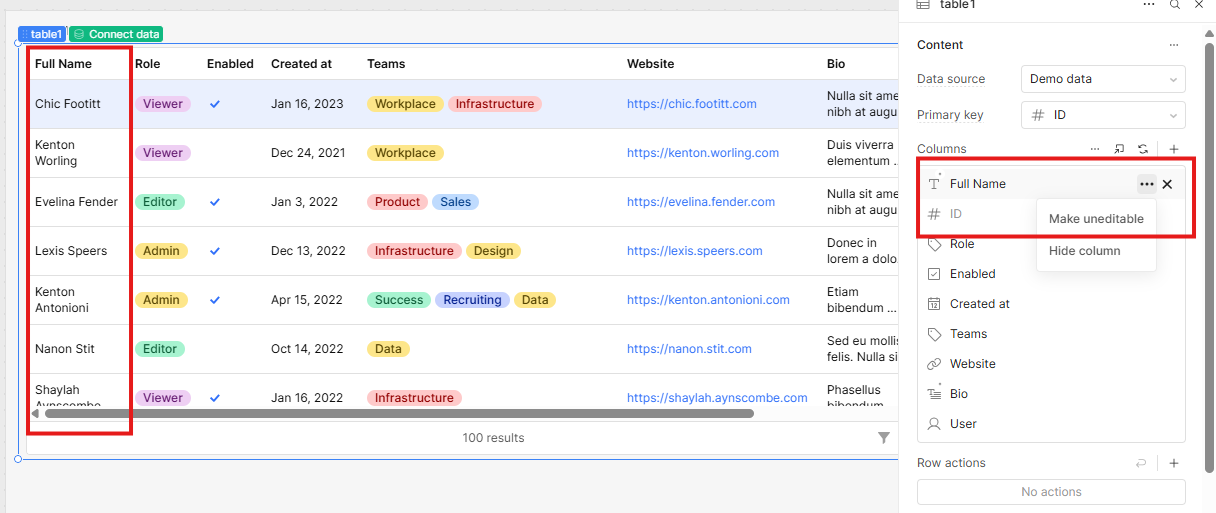Viewport: 1216px width, 513px height.
Task: Open the Primary key ID dropdown
Action: (1103, 115)
